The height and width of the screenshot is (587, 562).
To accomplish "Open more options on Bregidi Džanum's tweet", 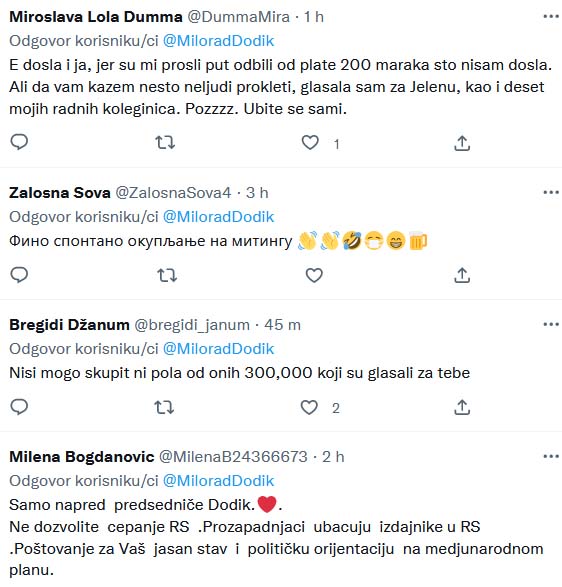I will (x=551, y=324).
